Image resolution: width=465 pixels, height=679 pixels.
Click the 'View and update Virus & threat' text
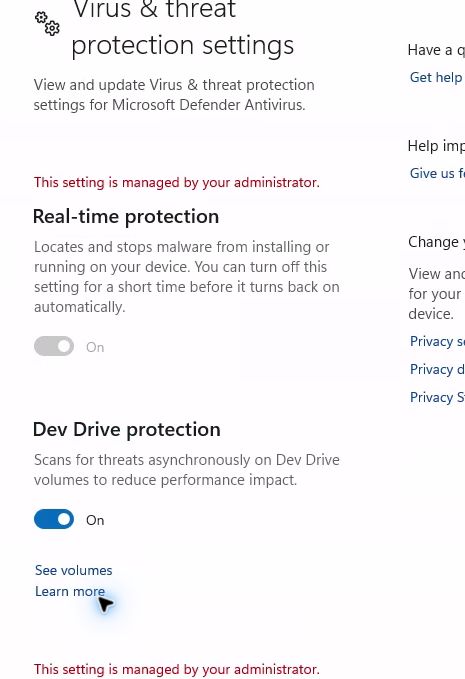174,95
